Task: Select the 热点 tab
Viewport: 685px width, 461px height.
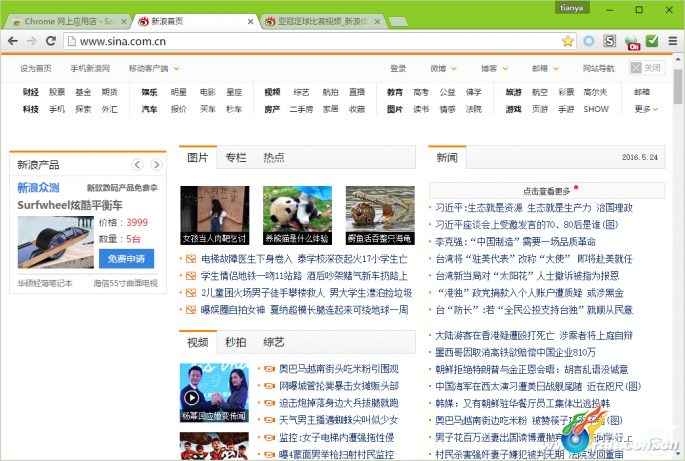Action: click(x=274, y=158)
